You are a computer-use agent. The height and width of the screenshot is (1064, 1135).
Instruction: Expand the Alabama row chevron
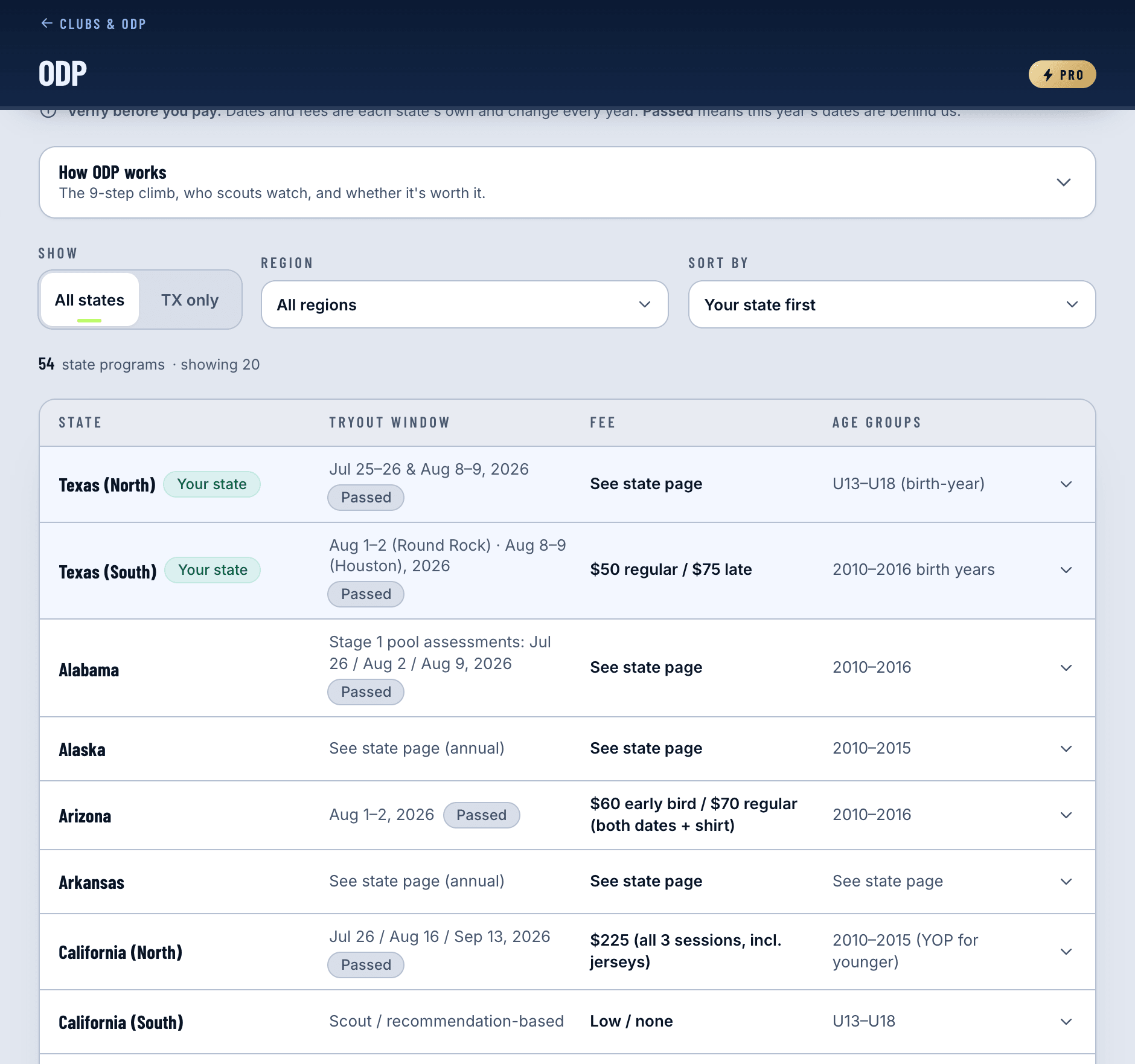pyautogui.click(x=1066, y=668)
